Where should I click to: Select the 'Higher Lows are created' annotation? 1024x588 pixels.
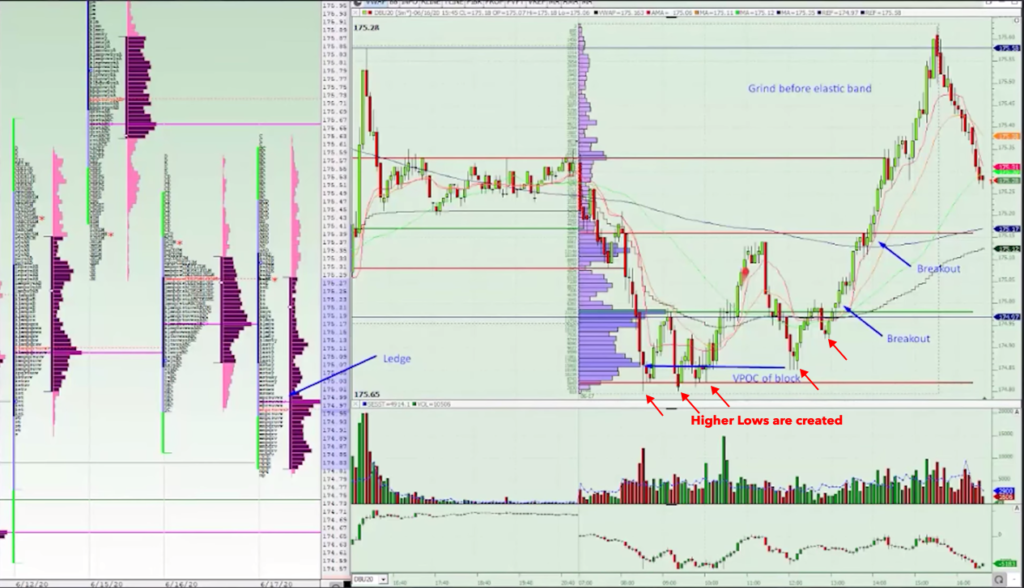click(766, 421)
